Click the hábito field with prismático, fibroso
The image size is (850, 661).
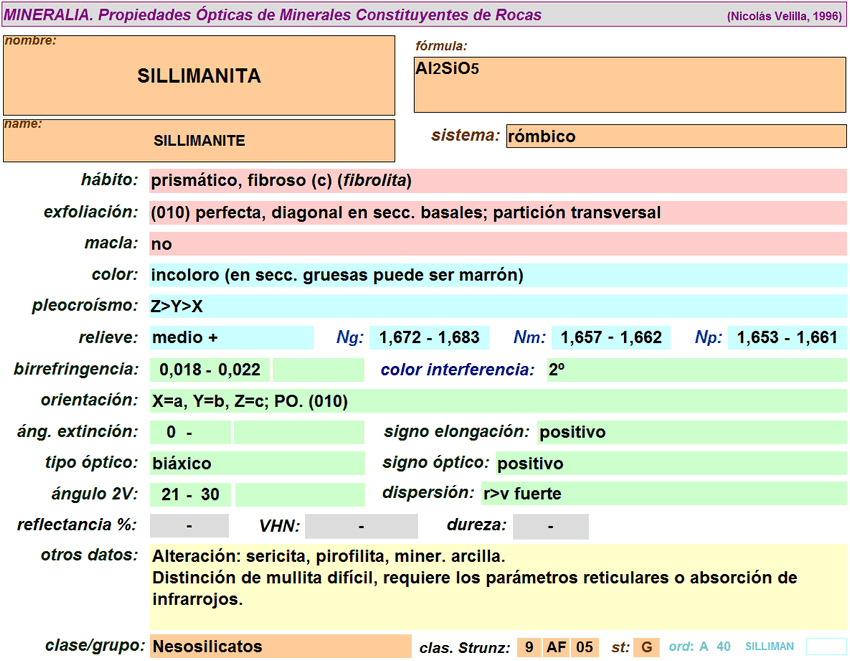[x=498, y=181]
